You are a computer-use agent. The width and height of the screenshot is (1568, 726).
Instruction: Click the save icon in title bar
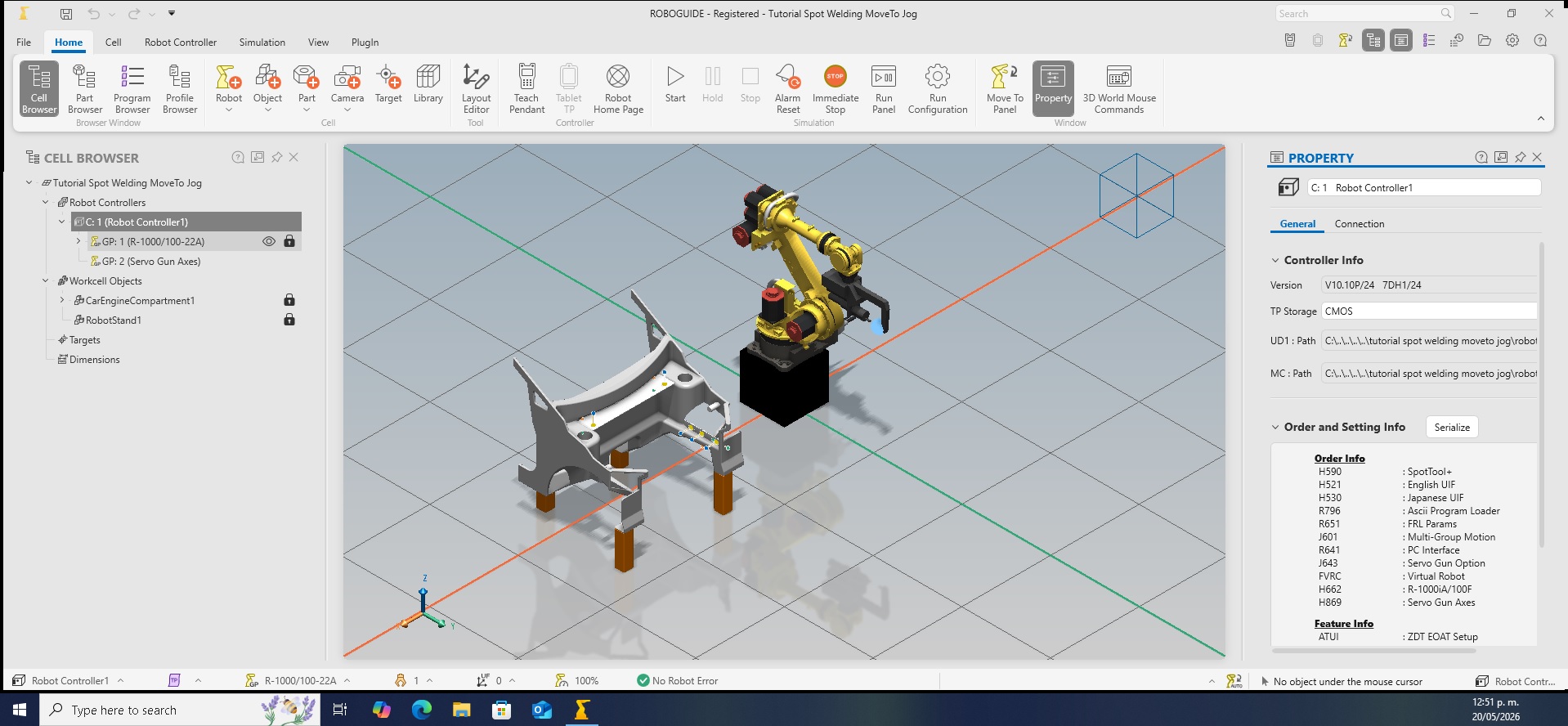tap(66, 14)
